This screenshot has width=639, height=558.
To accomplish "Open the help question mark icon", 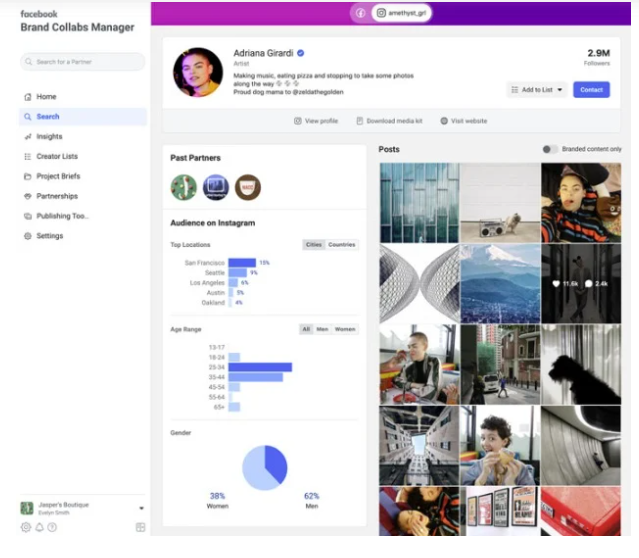I will [52, 527].
